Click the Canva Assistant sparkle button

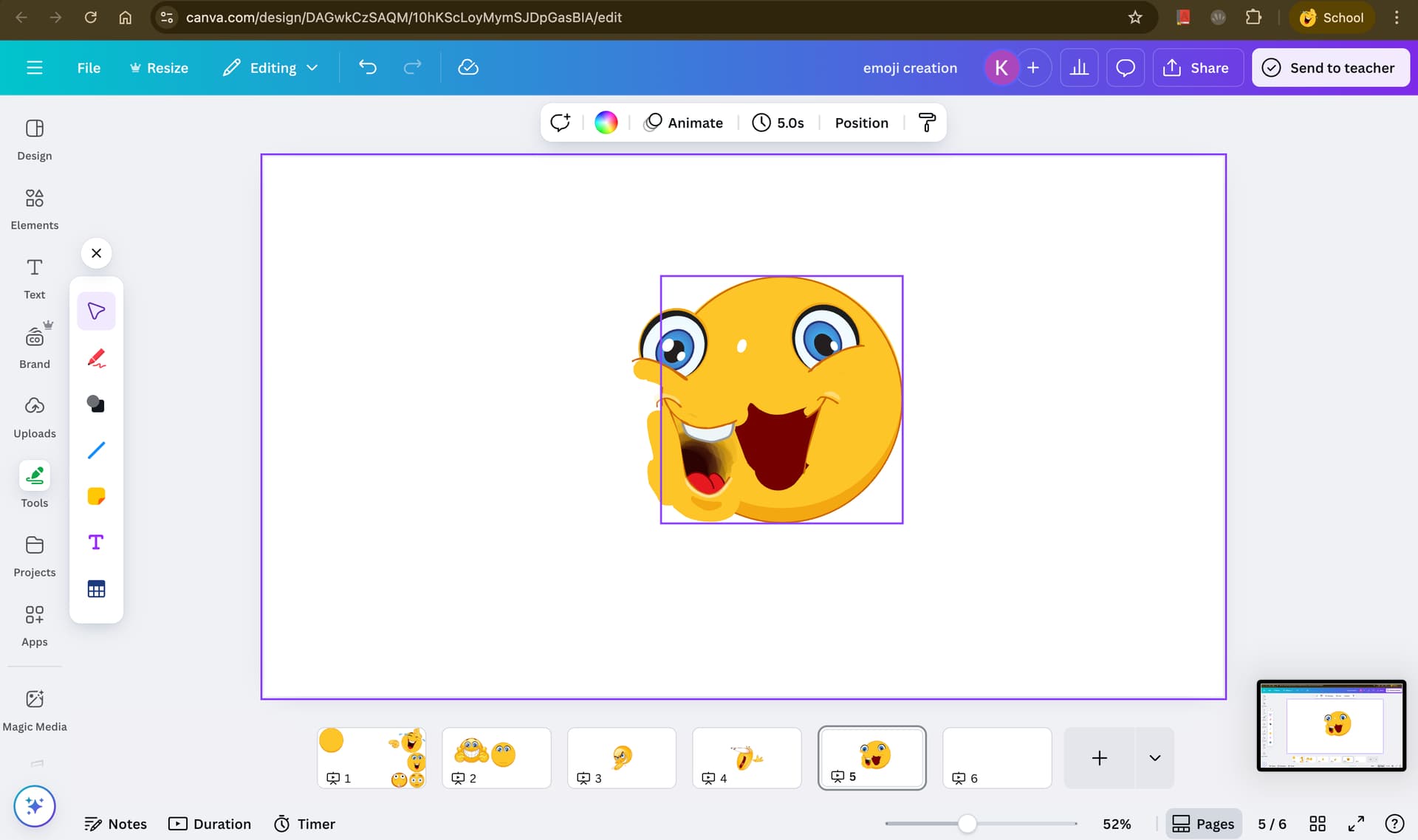[34, 806]
